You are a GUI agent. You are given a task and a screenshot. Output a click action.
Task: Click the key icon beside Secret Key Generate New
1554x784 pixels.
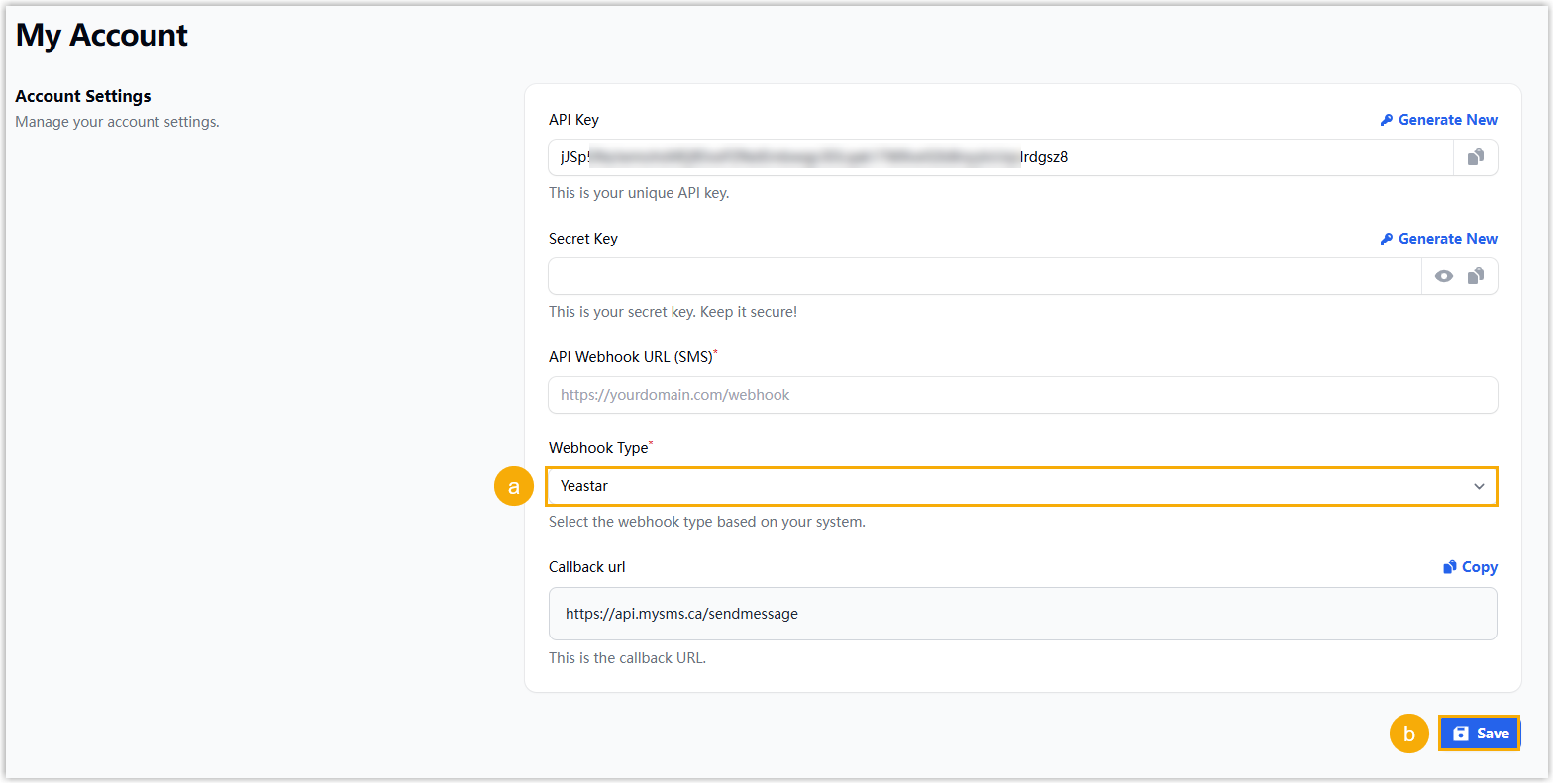[1387, 239]
